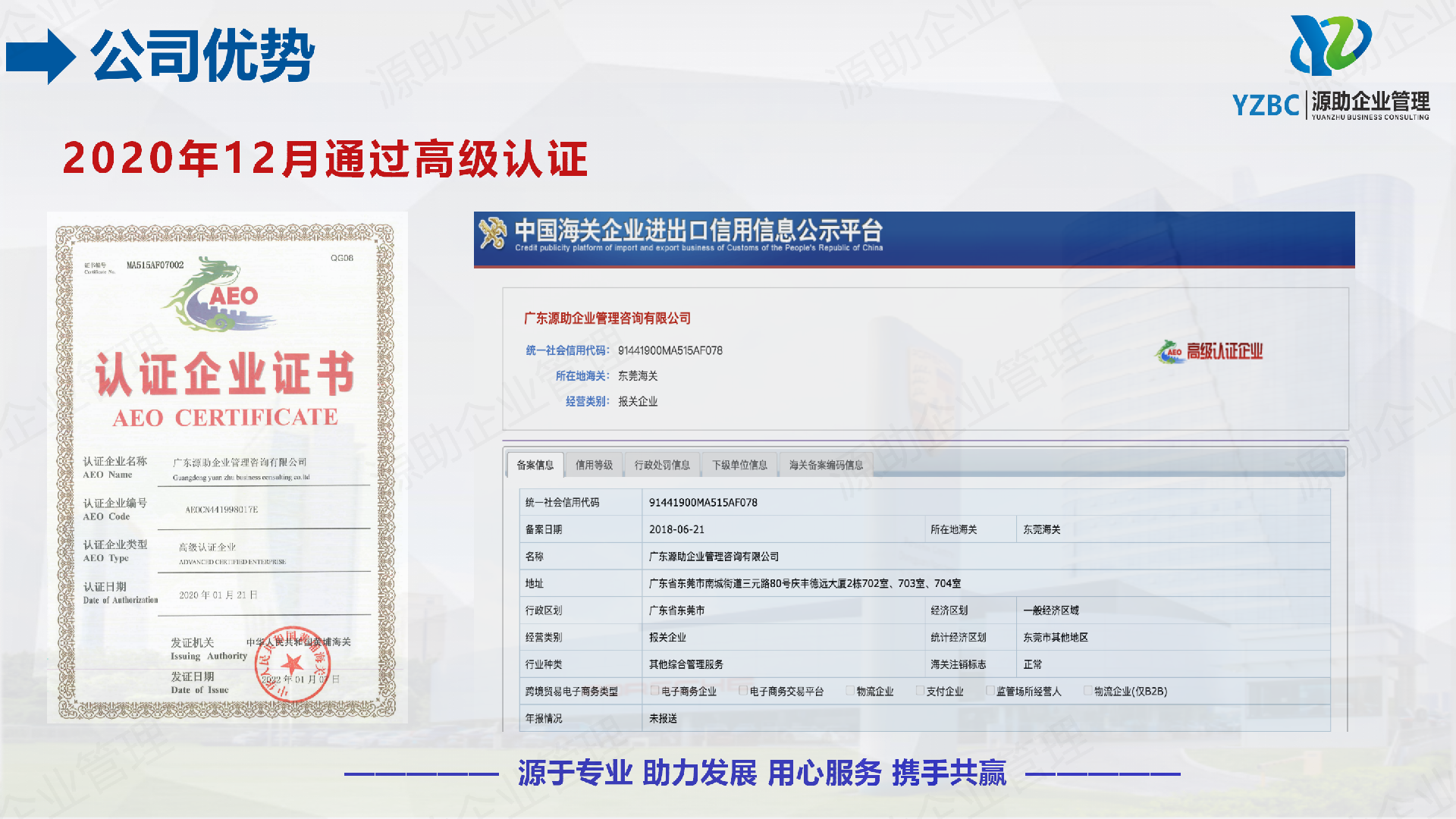This screenshot has width=1456, height=819.
Task: Click the certificate number MA515AF07002
Action: tap(155, 265)
